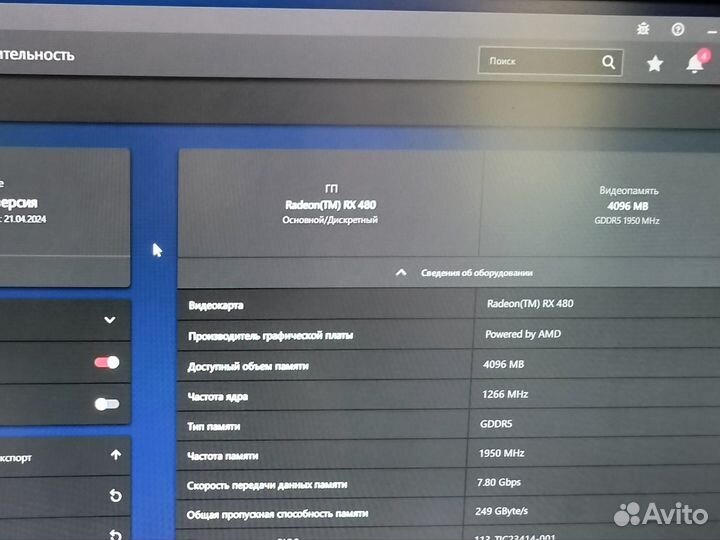The width and height of the screenshot is (720, 540).
Task: Click the search magnifier icon
Action: (608, 62)
